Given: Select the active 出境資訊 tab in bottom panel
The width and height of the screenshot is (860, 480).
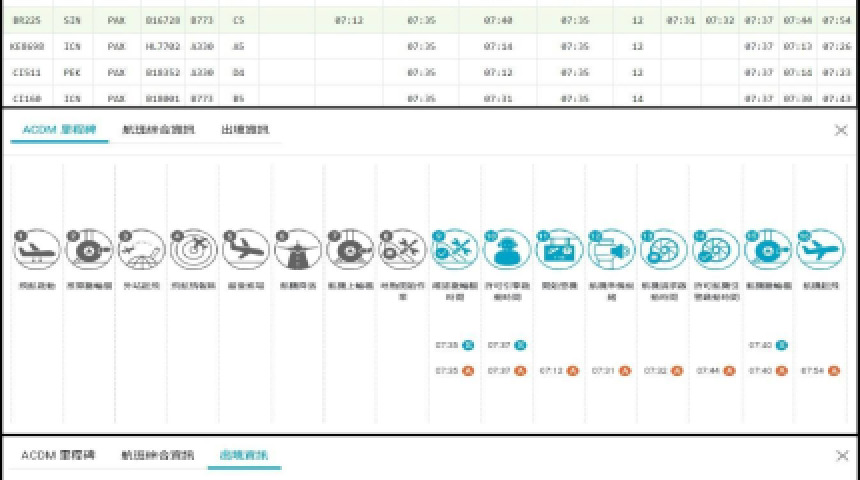Looking at the screenshot, I should (x=244, y=455).
